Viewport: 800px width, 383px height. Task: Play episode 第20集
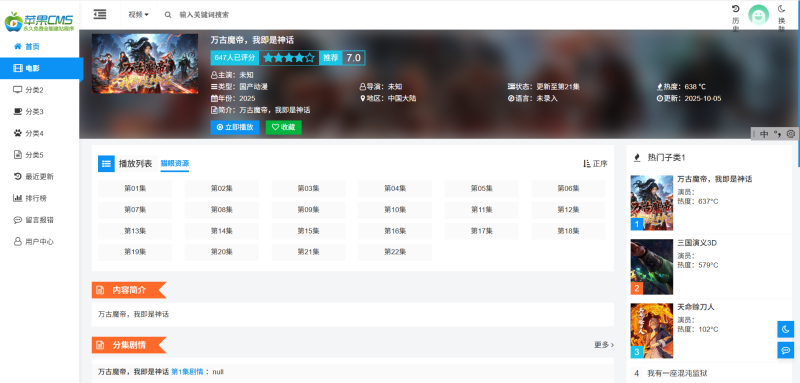(222, 252)
